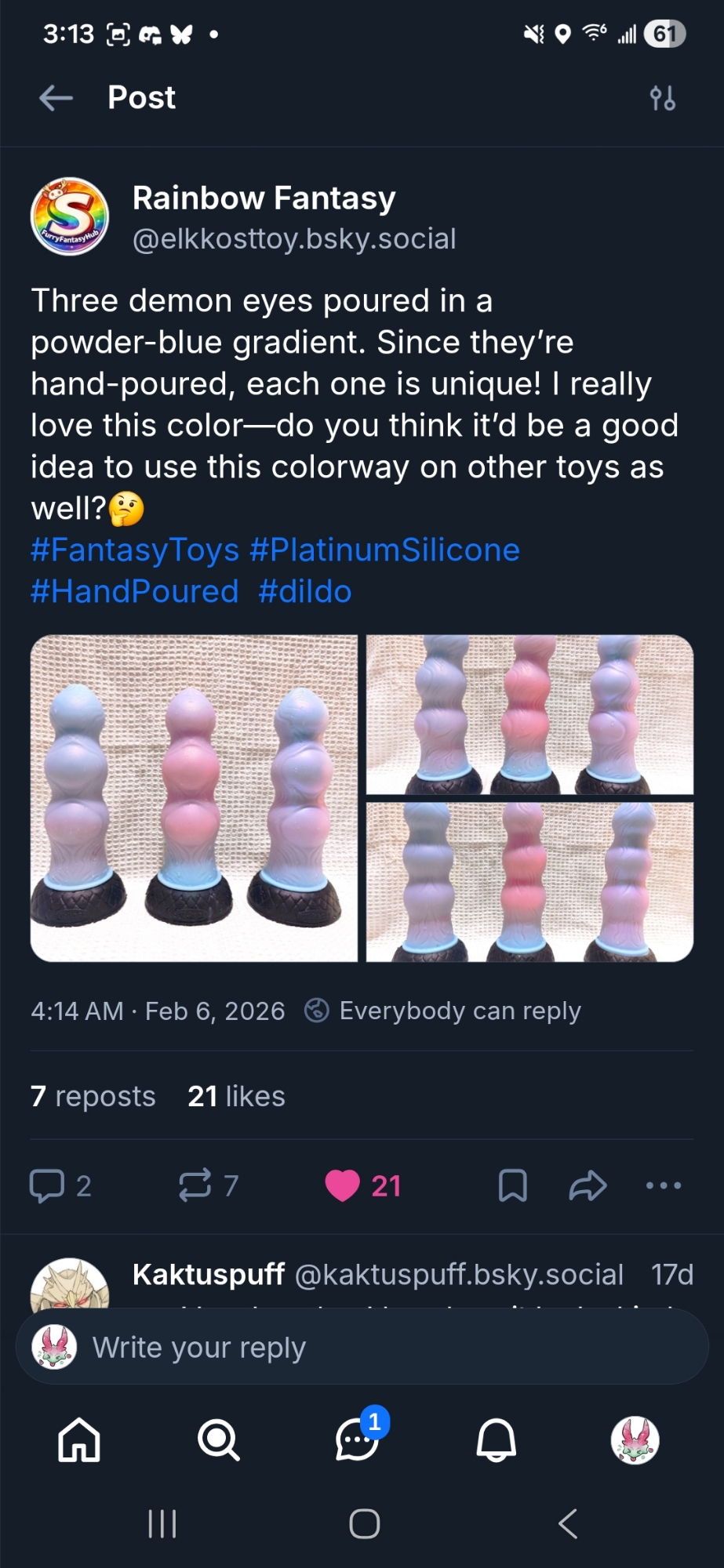Viewport: 724px width, 1568px height.
Task: Open Kaktuspuff's profile from the reply
Action: (209, 1275)
